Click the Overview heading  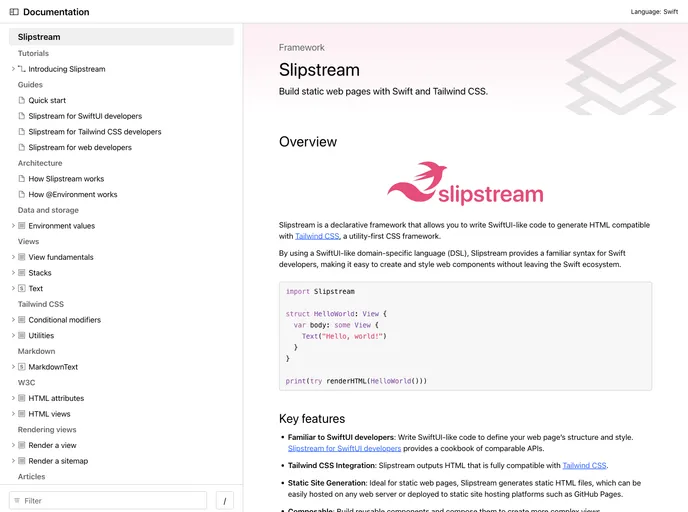(308, 142)
